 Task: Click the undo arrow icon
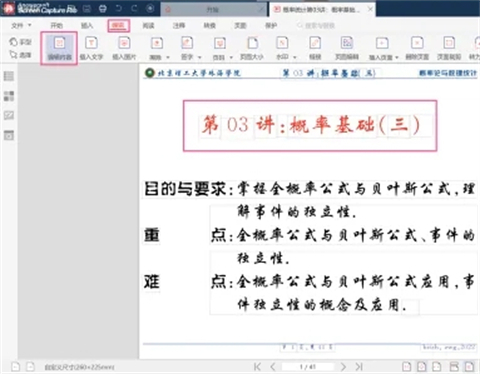tap(119, 9)
